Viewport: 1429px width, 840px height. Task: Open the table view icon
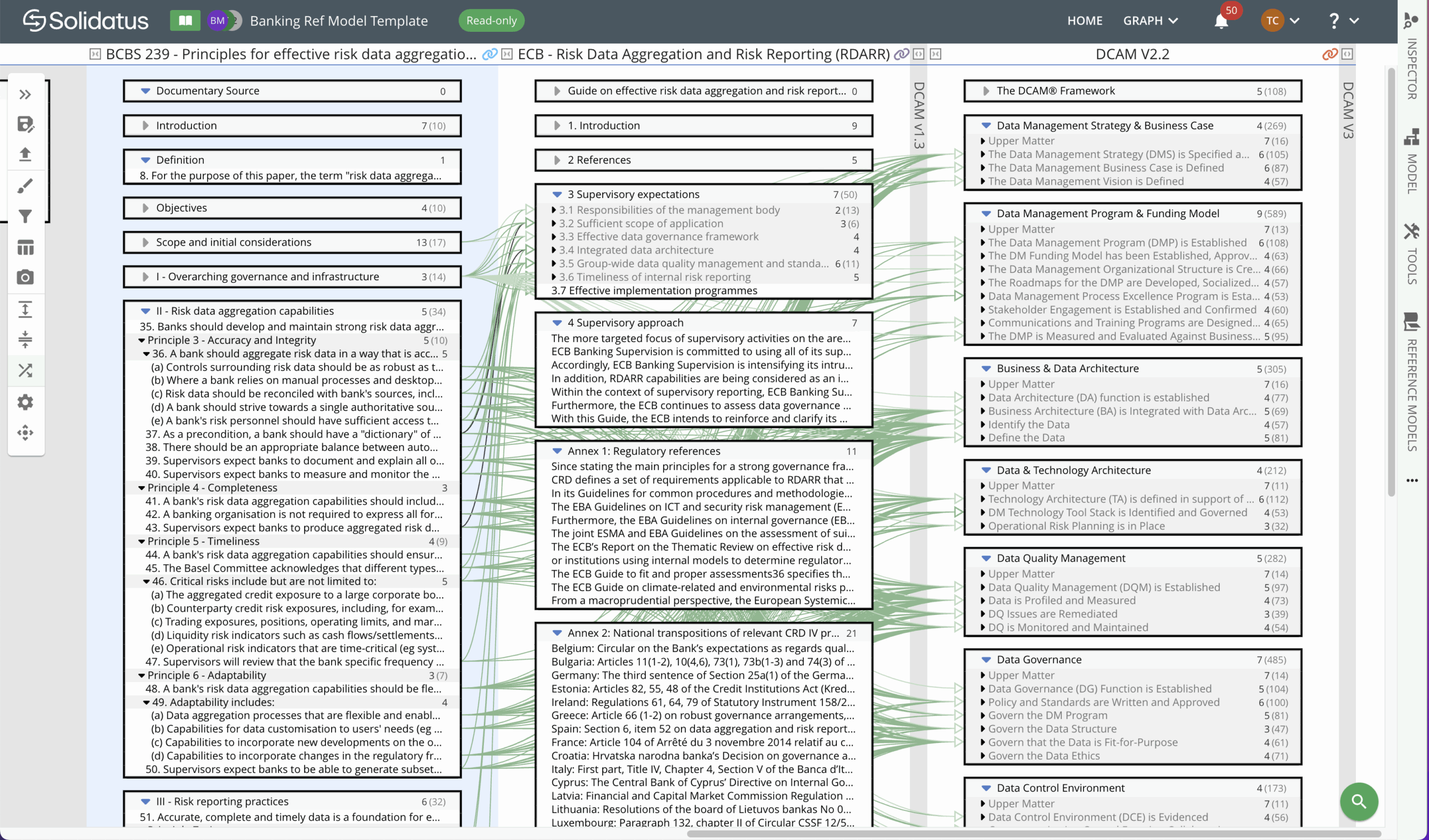coord(25,247)
